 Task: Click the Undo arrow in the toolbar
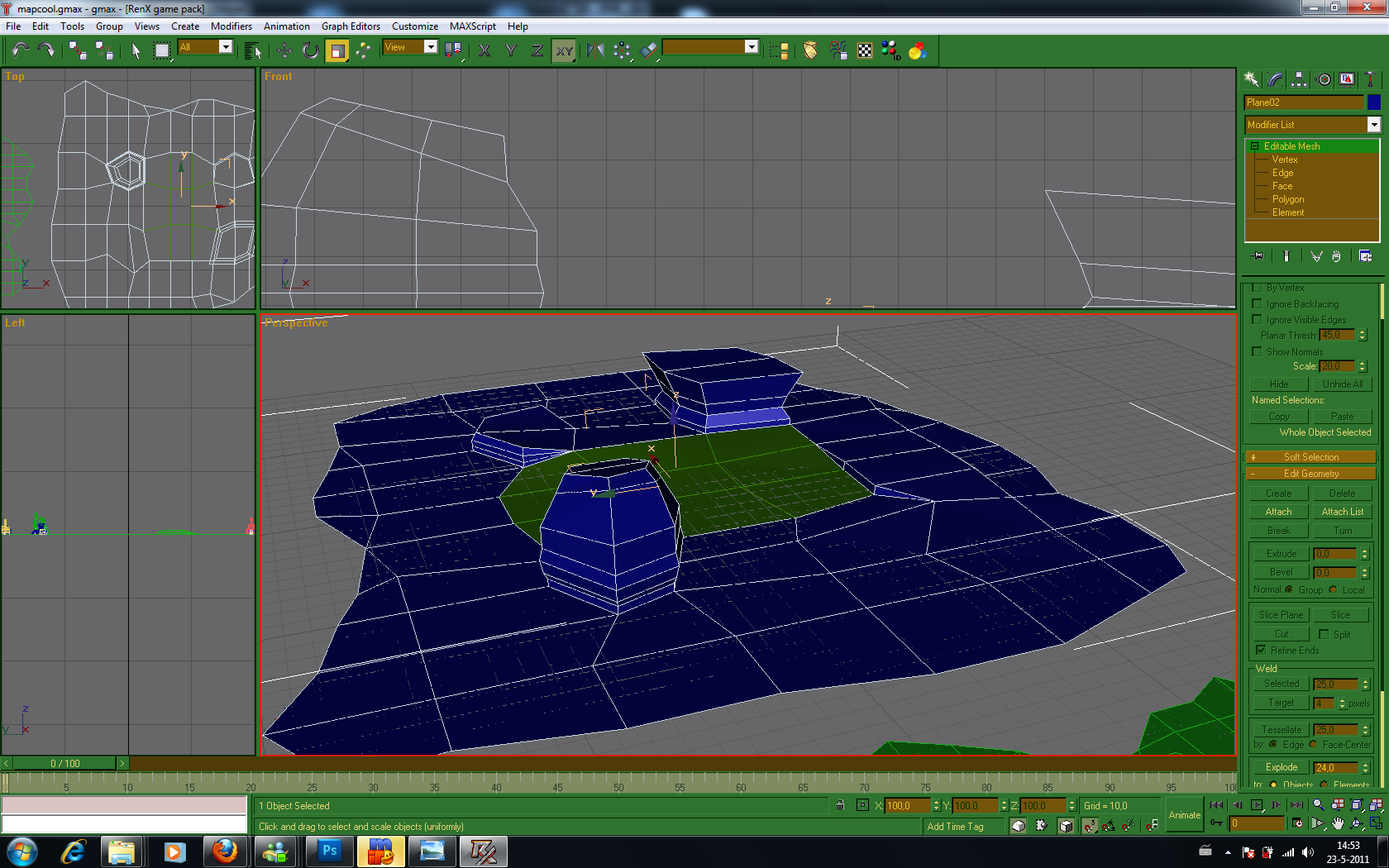(21, 50)
